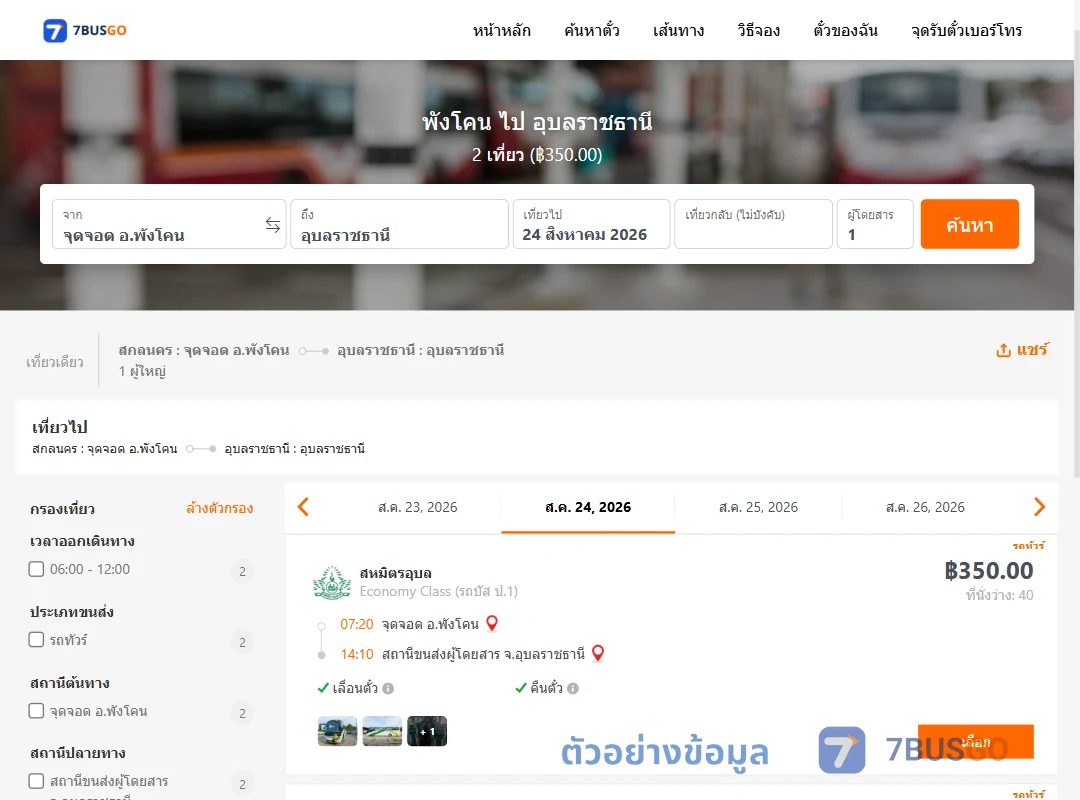Select date tab ส.ค. 23, 2026
Image resolution: width=1080 pixels, height=800 pixels.
click(417, 508)
